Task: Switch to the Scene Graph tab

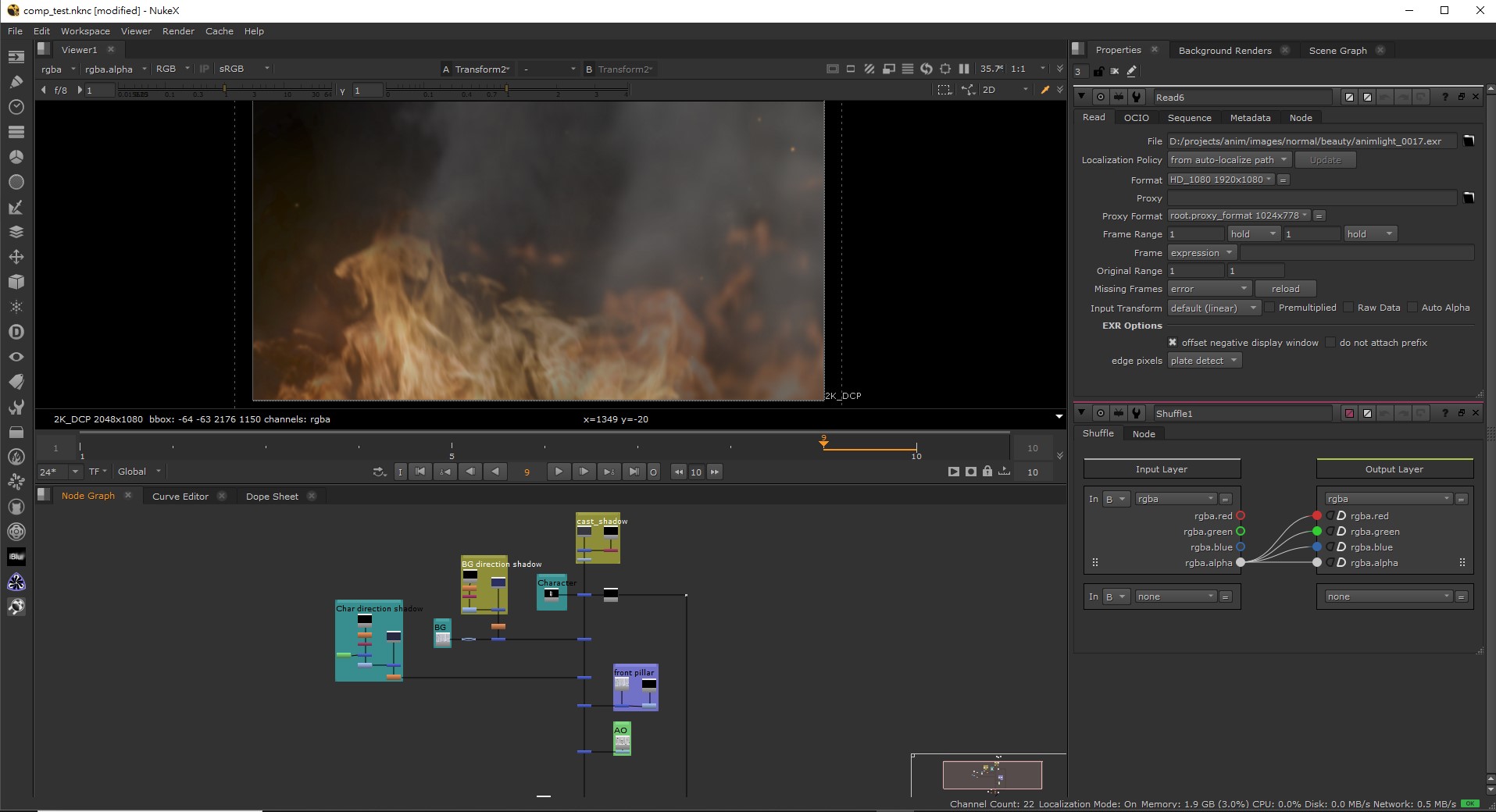Action: (x=1337, y=51)
